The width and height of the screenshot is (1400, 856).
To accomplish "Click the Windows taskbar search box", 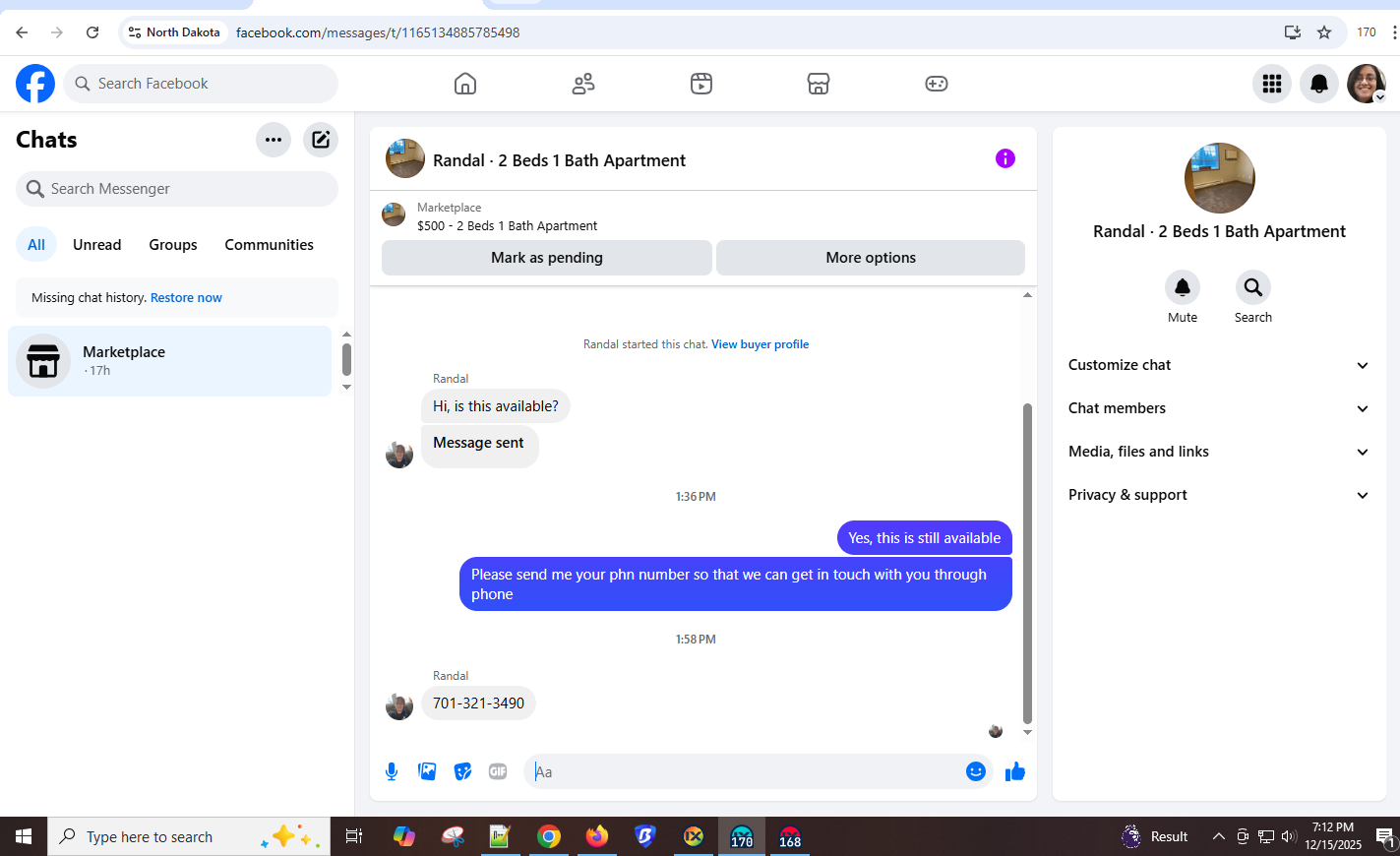I will click(189, 836).
